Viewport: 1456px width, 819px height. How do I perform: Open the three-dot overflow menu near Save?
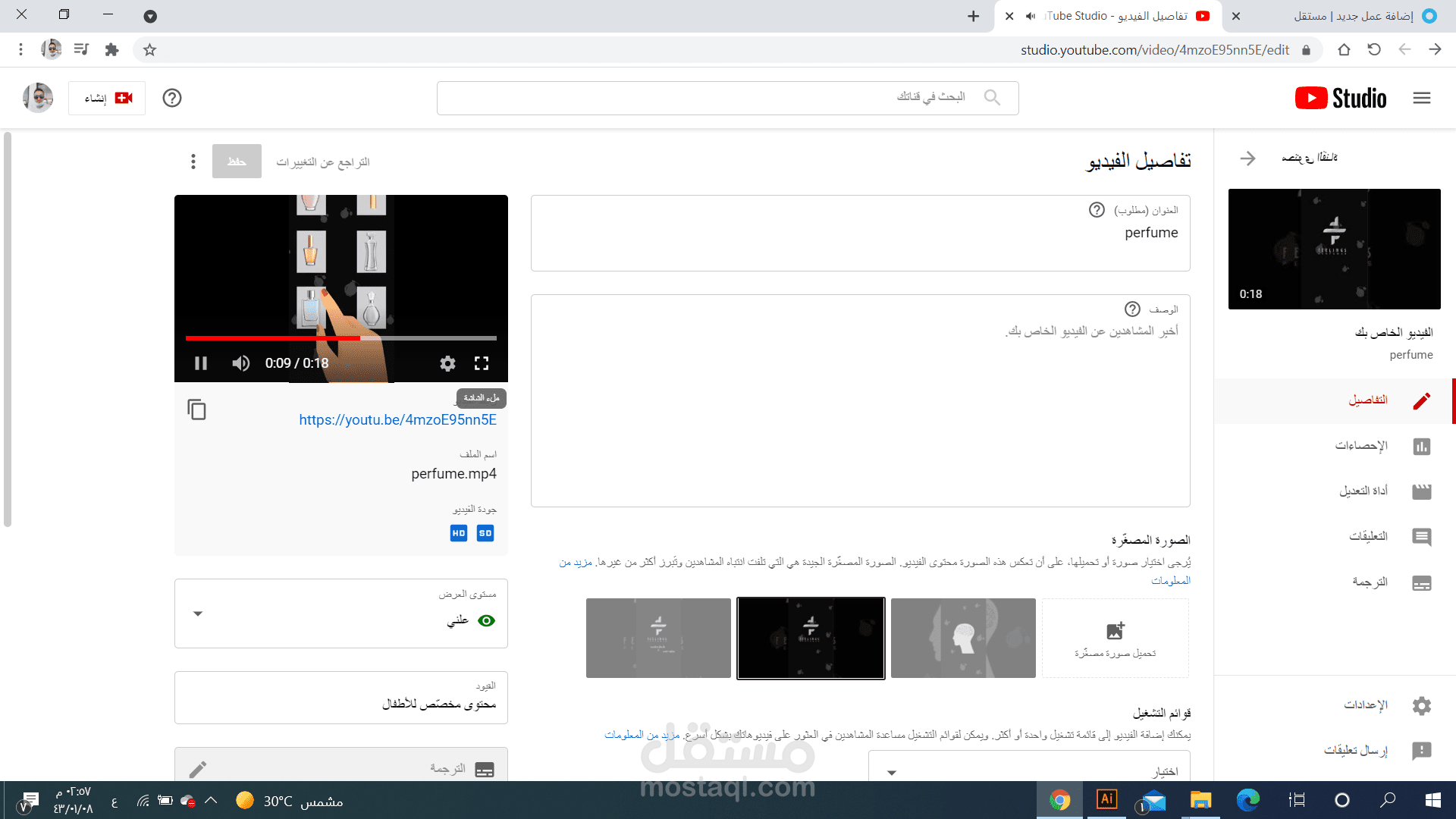(193, 162)
